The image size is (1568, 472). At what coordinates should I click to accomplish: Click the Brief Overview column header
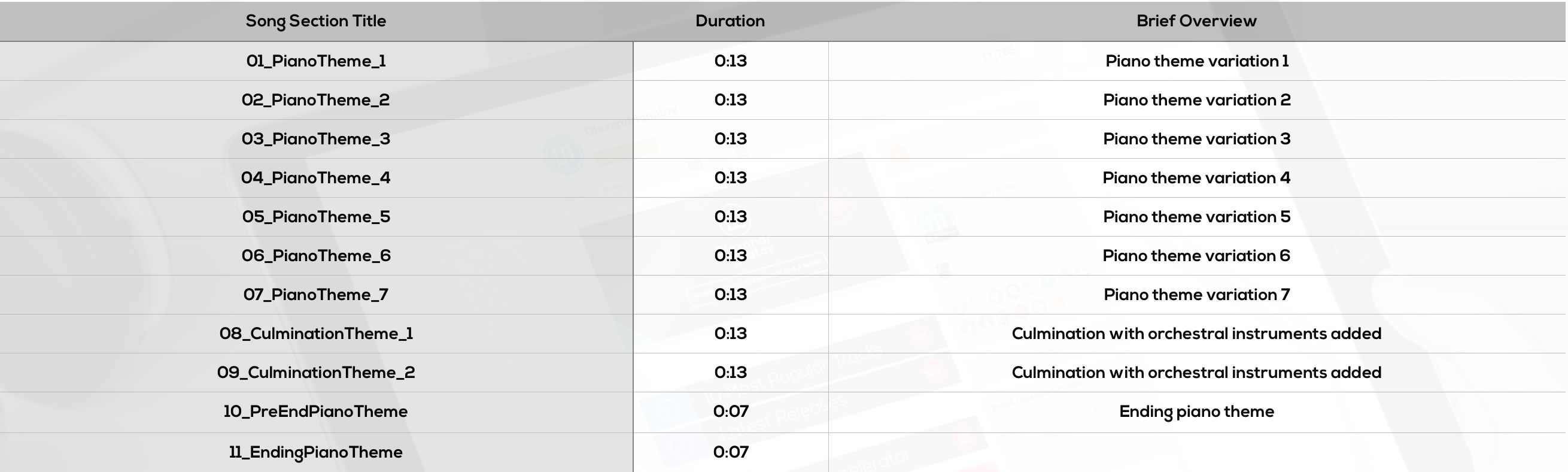1196,21
